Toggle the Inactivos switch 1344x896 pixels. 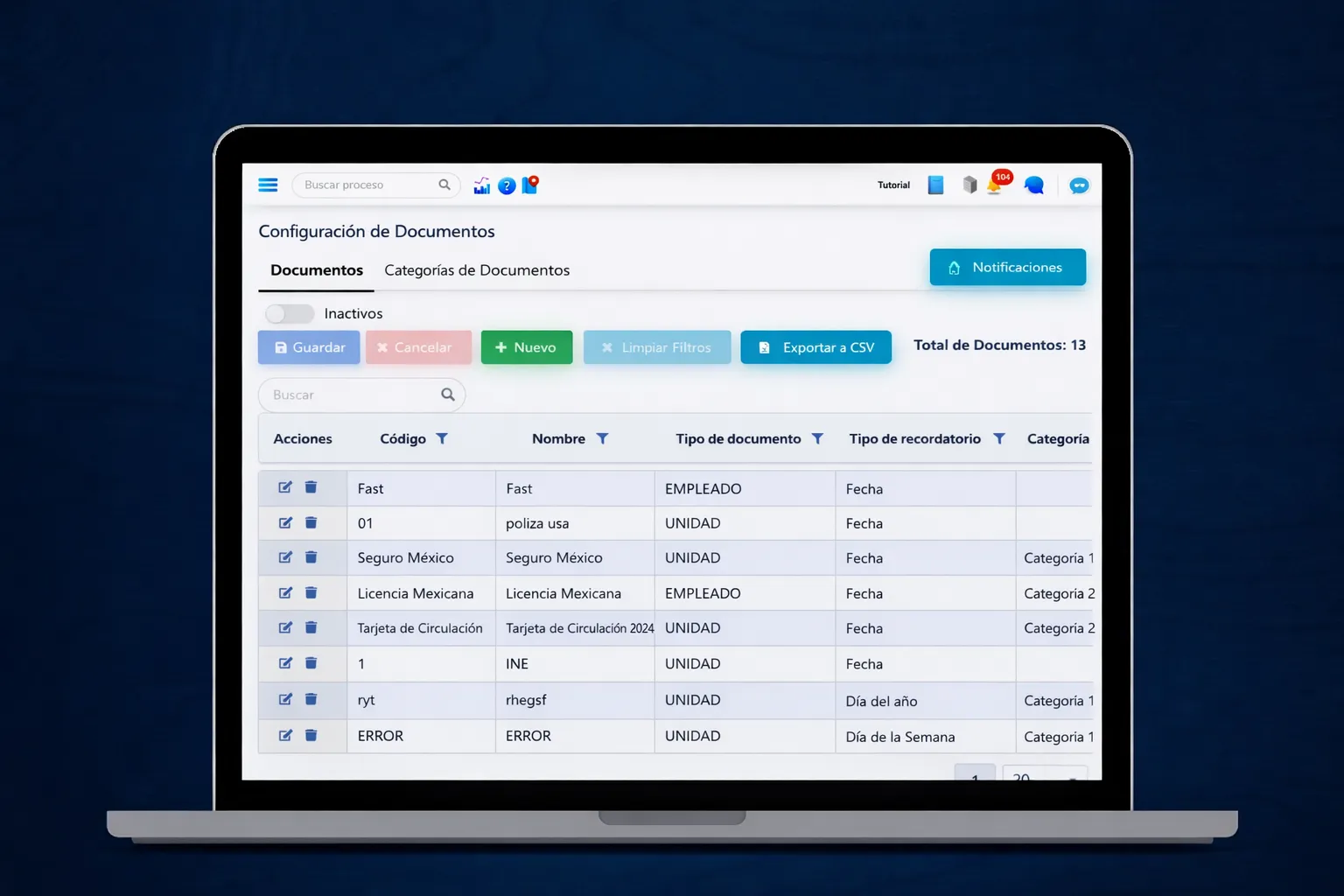(290, 313)
